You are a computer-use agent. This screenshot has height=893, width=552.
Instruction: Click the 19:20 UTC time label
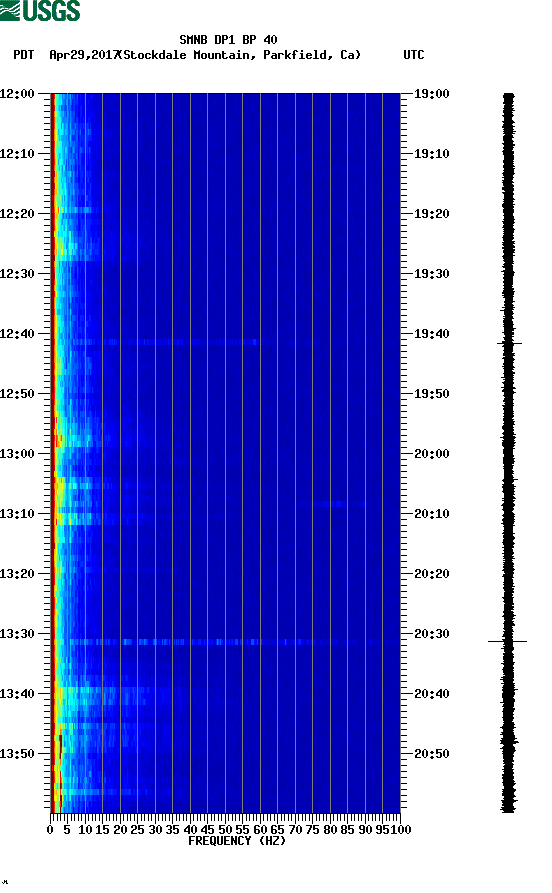[432, 214]
